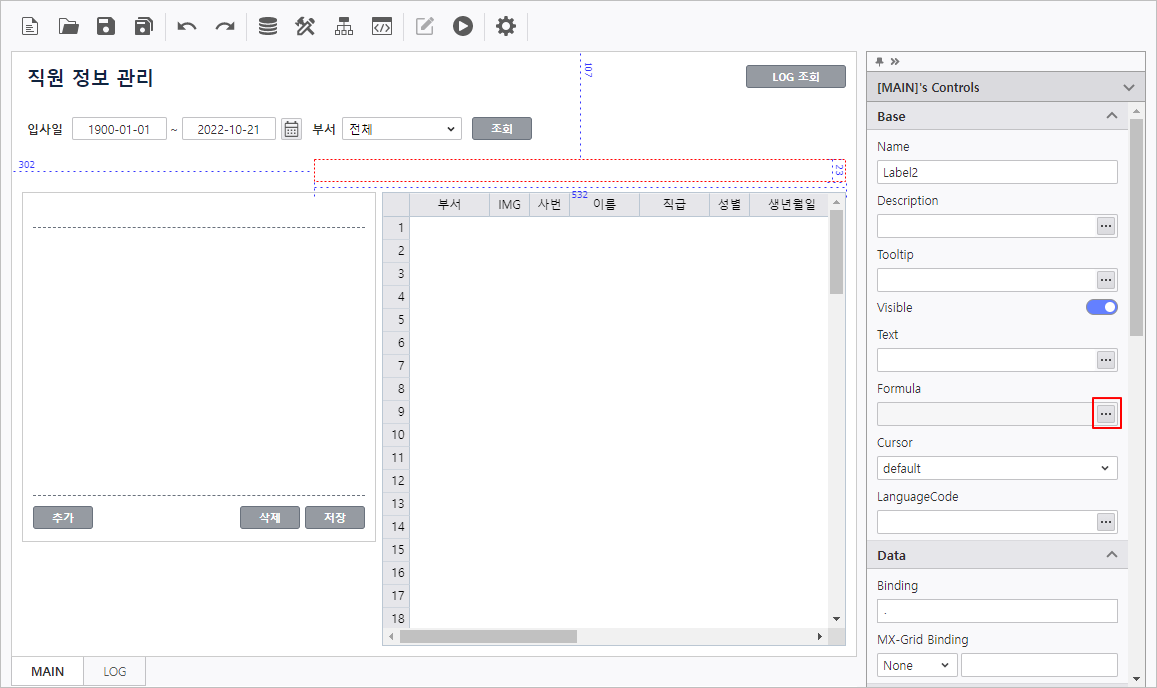
Task: Open the MX-Grid Binding None dropdown
Action: coord(916,665)
